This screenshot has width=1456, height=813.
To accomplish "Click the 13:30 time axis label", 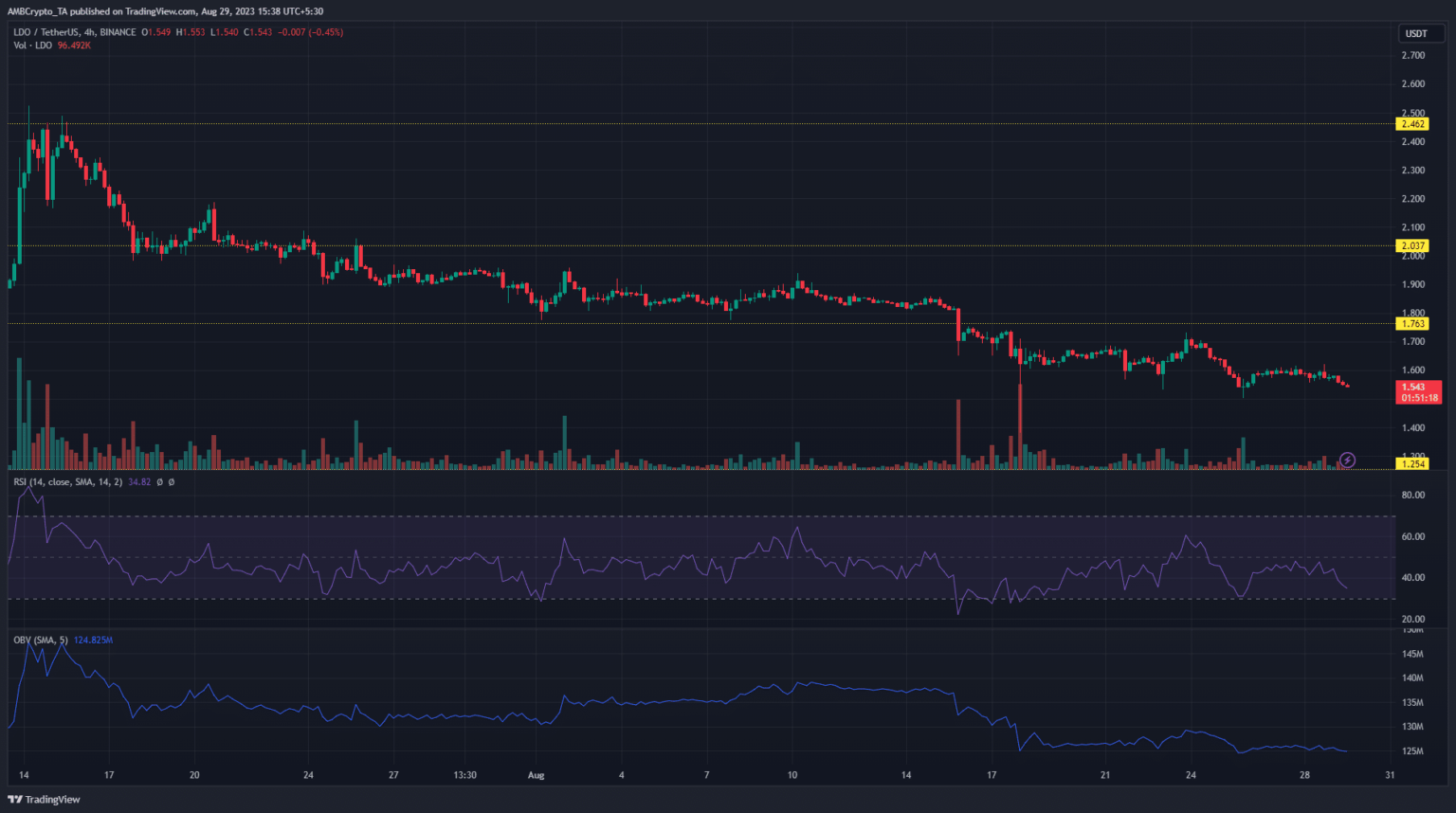I will point(464,775).
